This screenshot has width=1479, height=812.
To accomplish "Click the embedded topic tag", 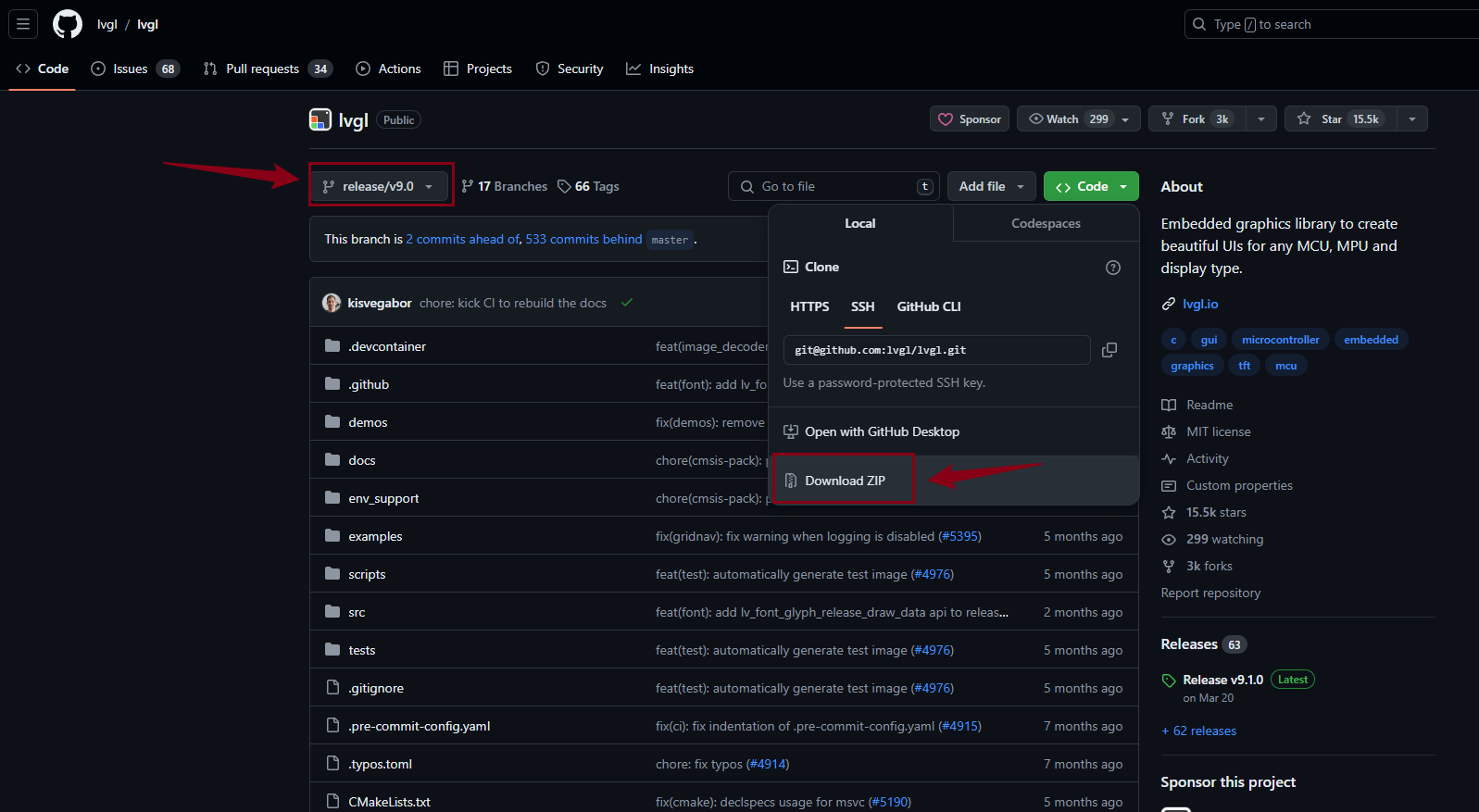I will point(1372,340).
